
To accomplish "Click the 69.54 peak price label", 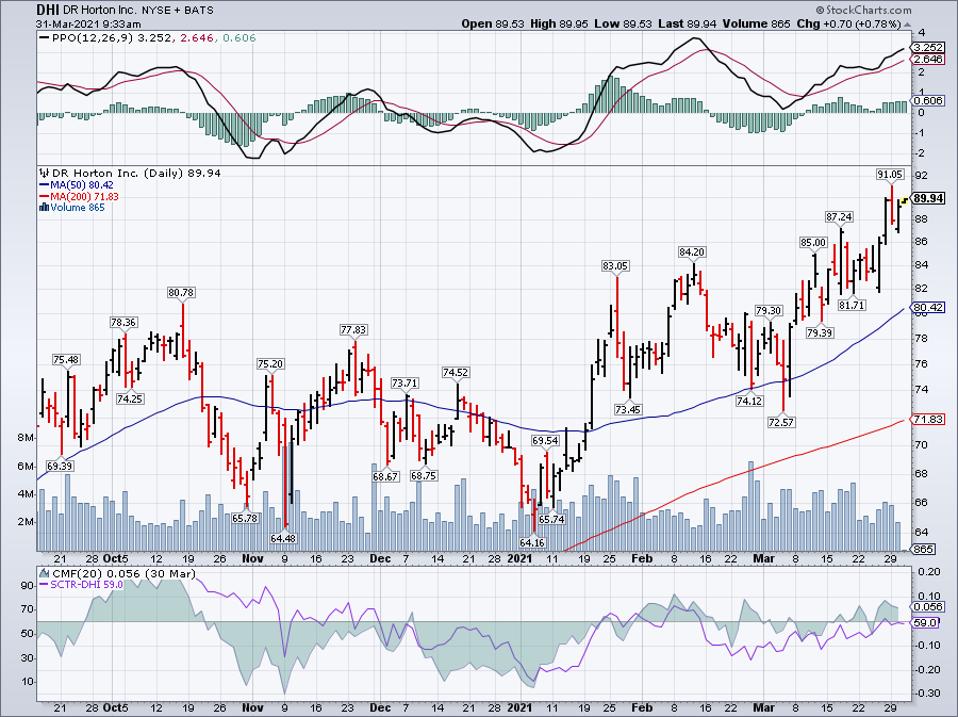I will 546,440.
